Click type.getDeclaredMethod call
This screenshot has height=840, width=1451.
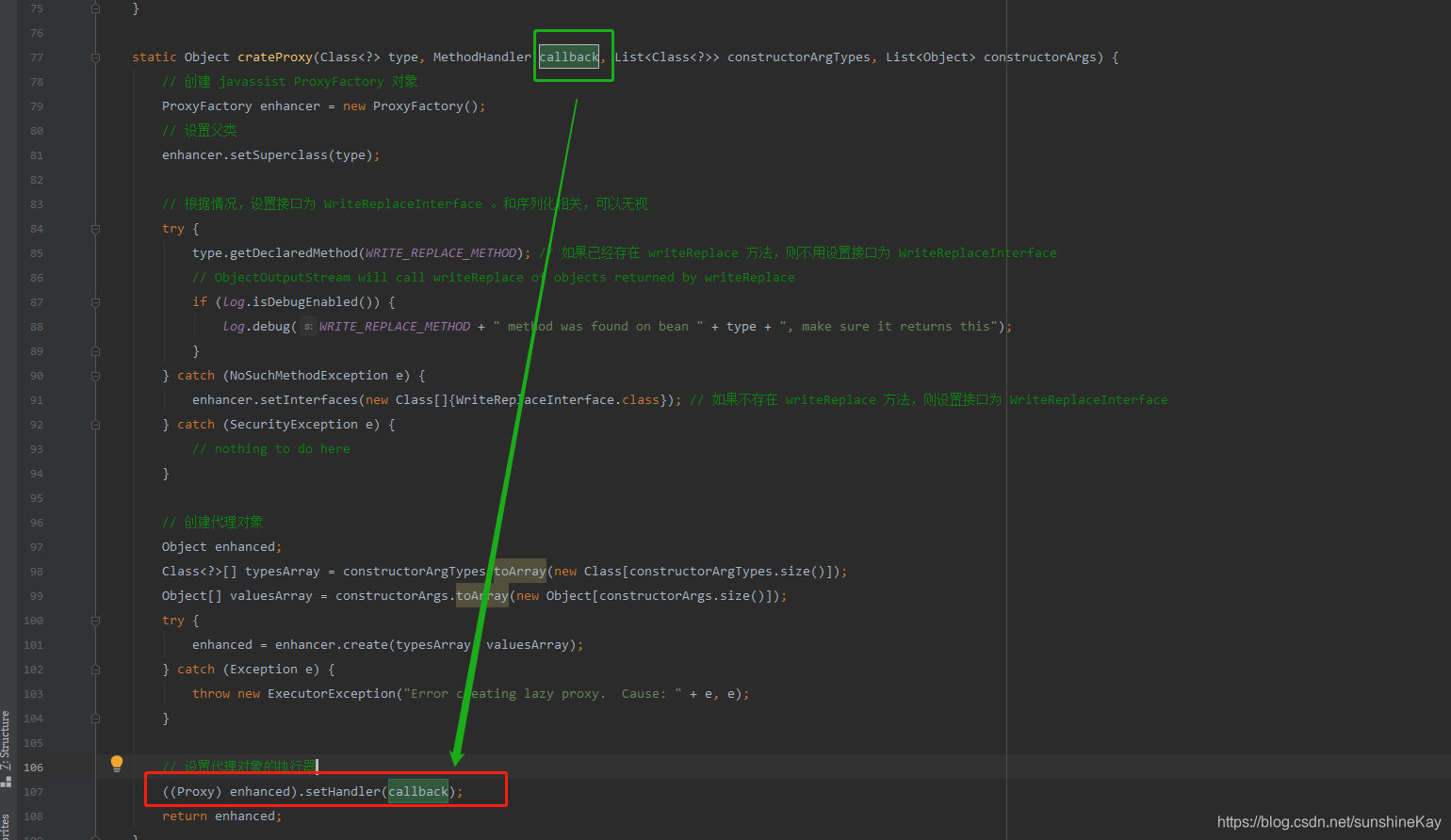click(x=362, y=253)
